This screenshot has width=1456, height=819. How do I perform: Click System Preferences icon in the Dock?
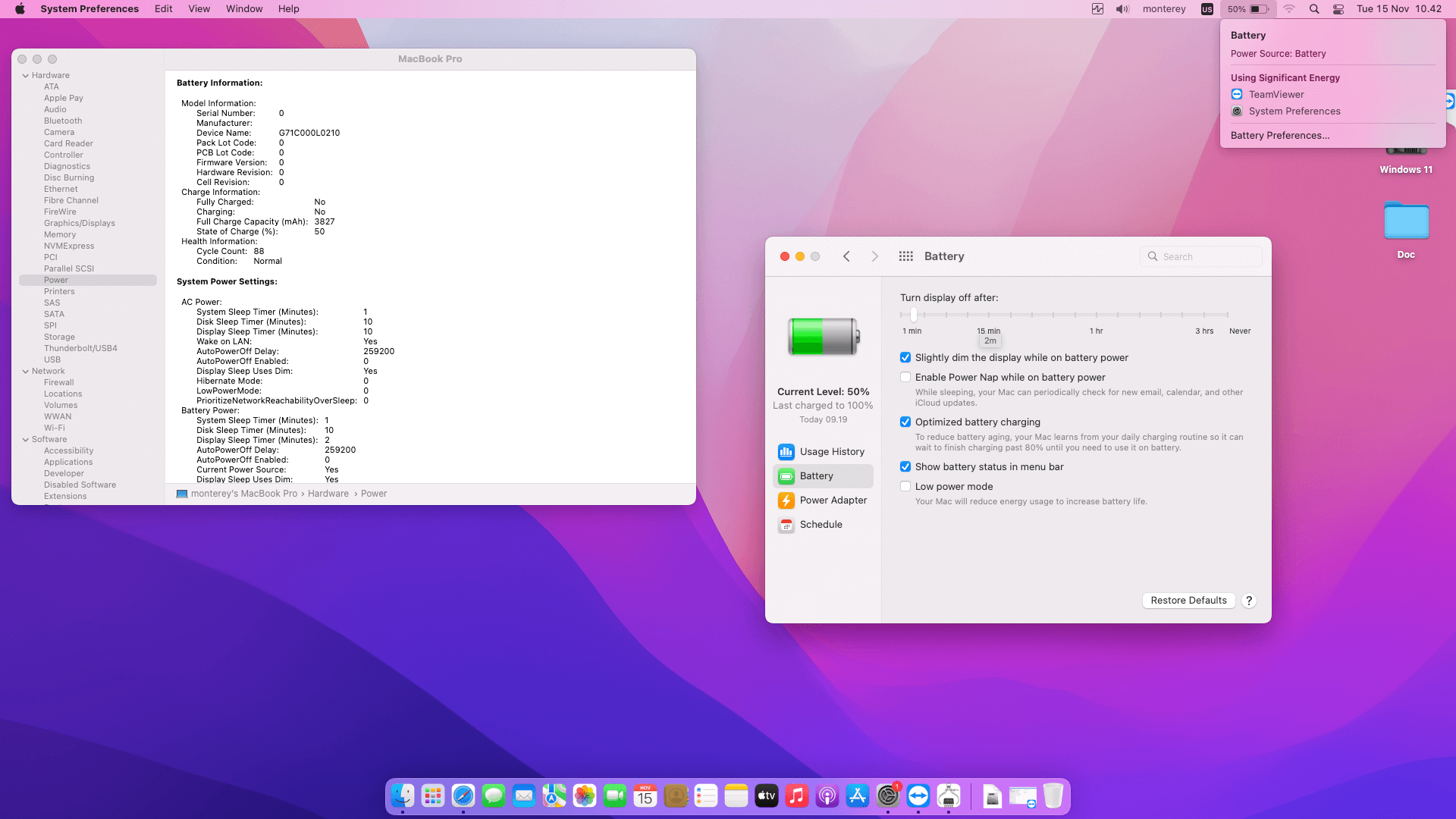pos(888,795)
